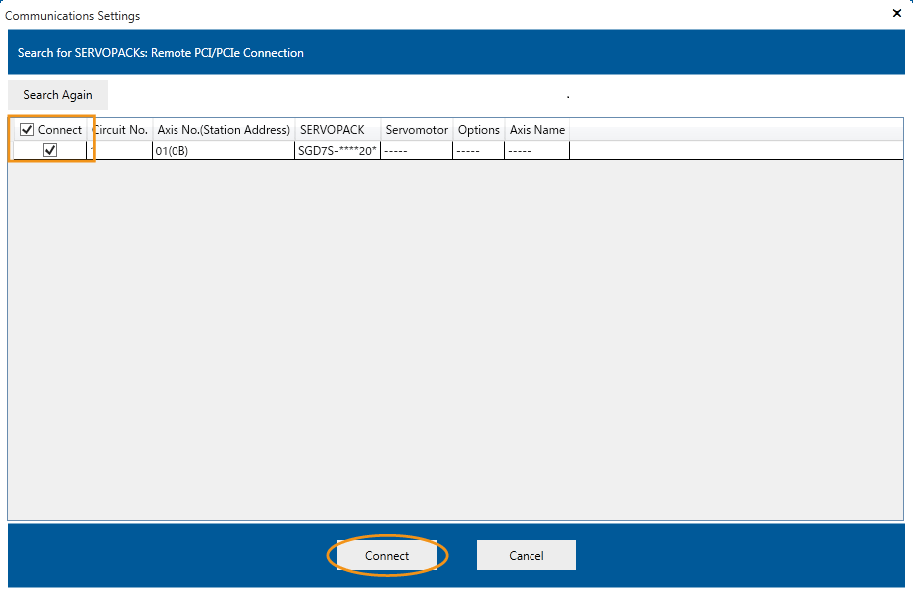Select the Options column header
Image resolution: width=913 pixels, height=595 pixels.
tap(478, 130)
